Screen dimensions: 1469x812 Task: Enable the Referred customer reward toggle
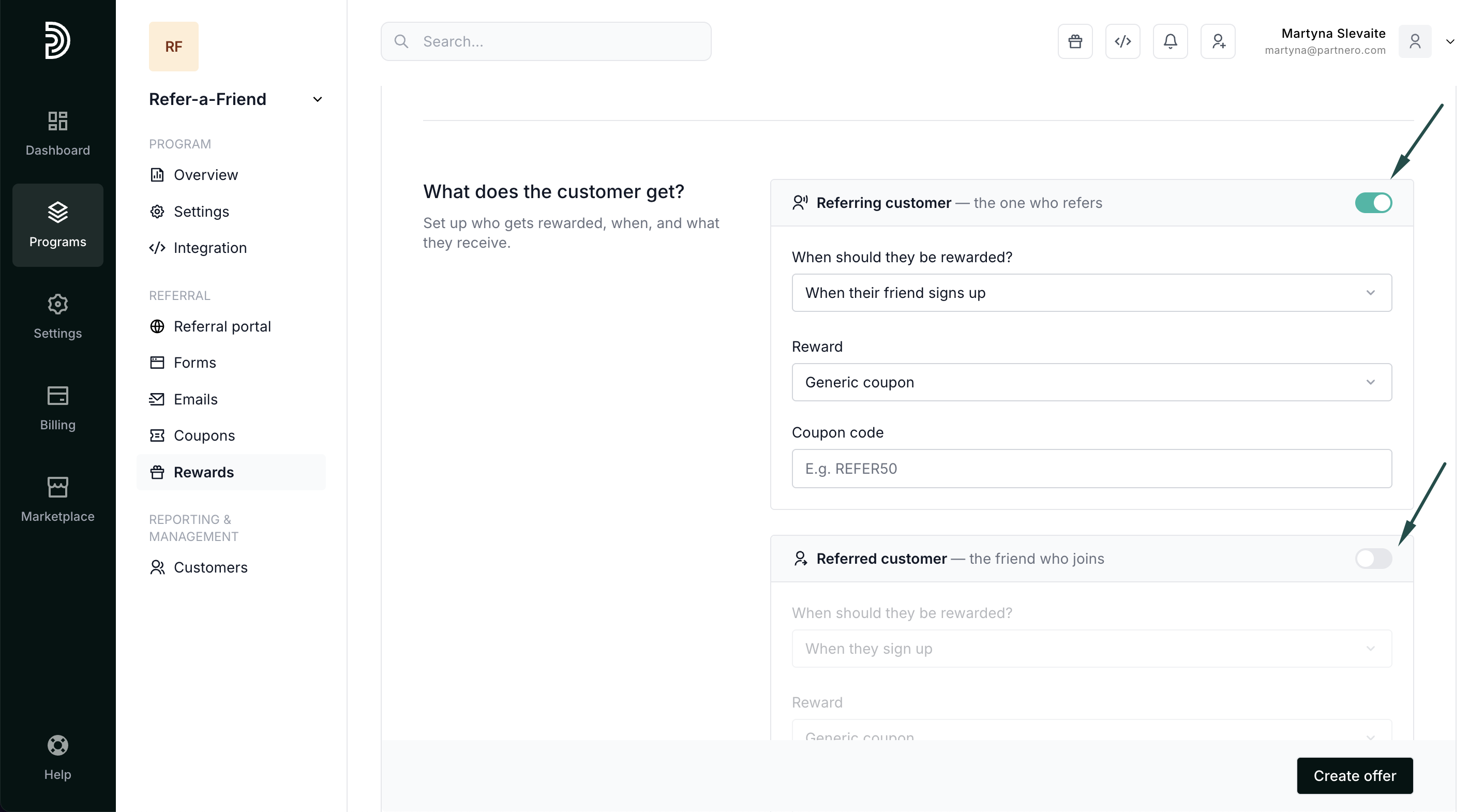coord(1373,558)
